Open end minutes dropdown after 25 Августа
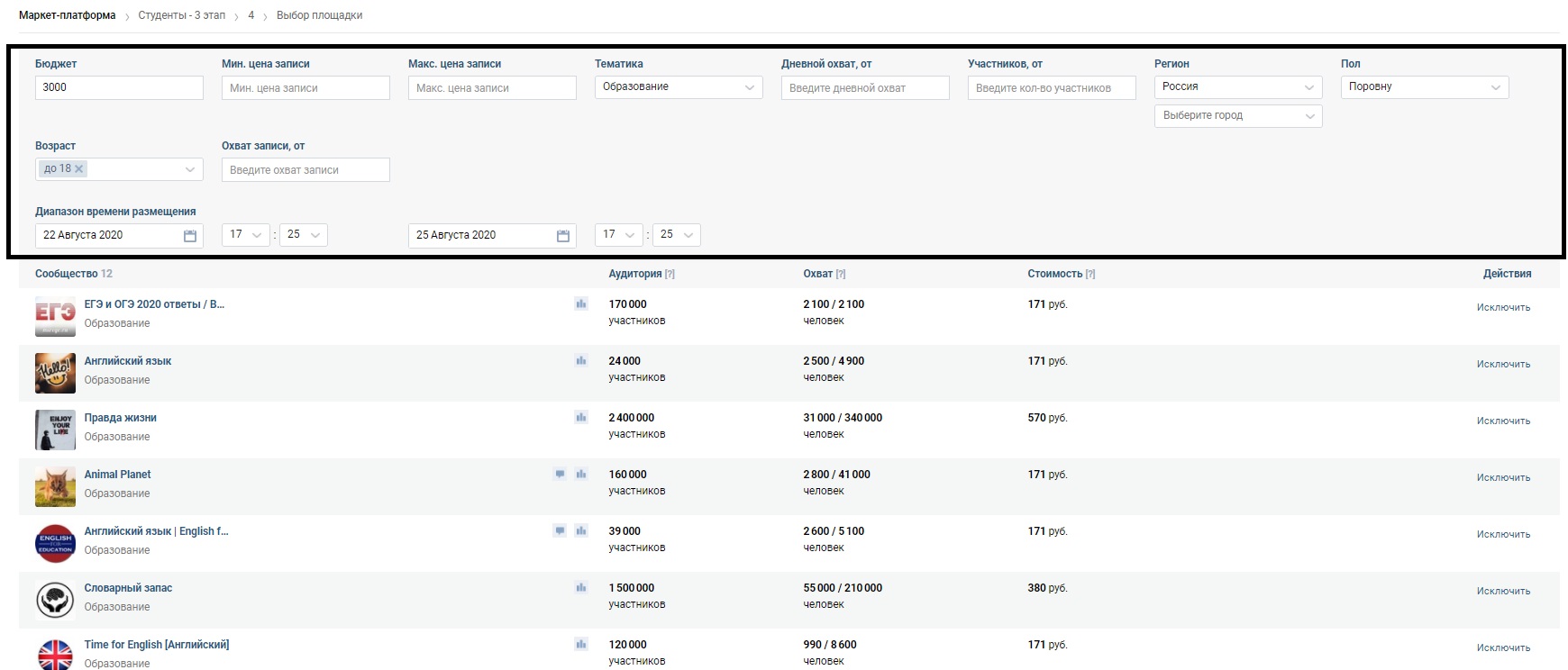The image size is (1568, 670). click(x=677, y=235)
